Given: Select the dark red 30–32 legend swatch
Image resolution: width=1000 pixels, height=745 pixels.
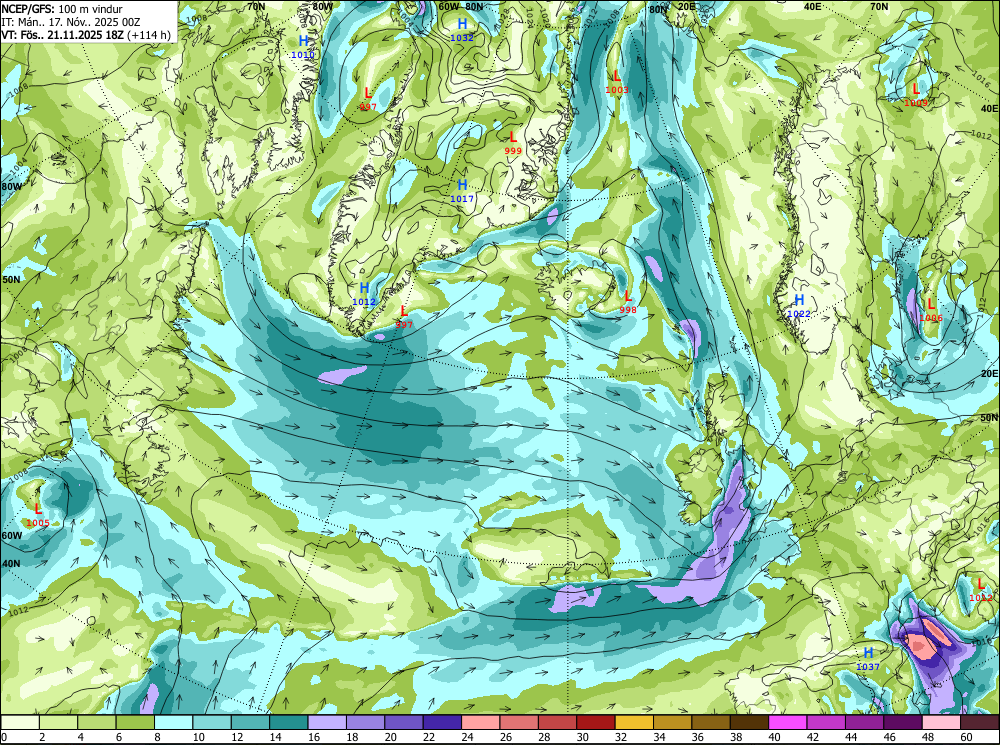Looking at the screenshot, I should pyautogui.click(x=596, y=722).
